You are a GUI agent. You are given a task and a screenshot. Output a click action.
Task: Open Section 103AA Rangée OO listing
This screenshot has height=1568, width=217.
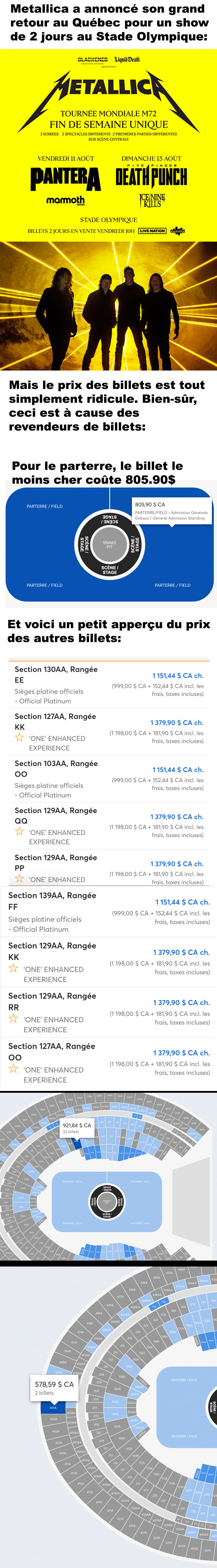pyautogui.click(x=109, y=779)
